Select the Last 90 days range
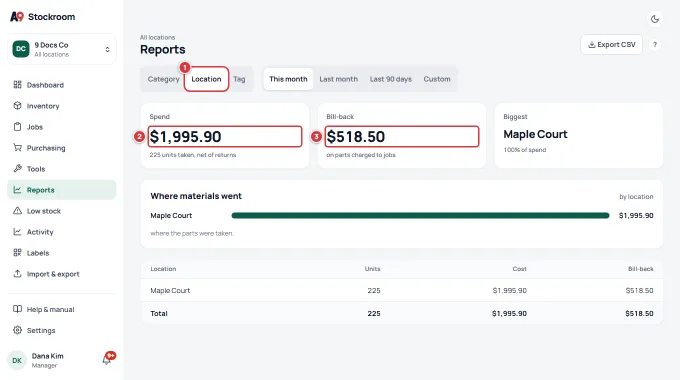 (391, 79)
